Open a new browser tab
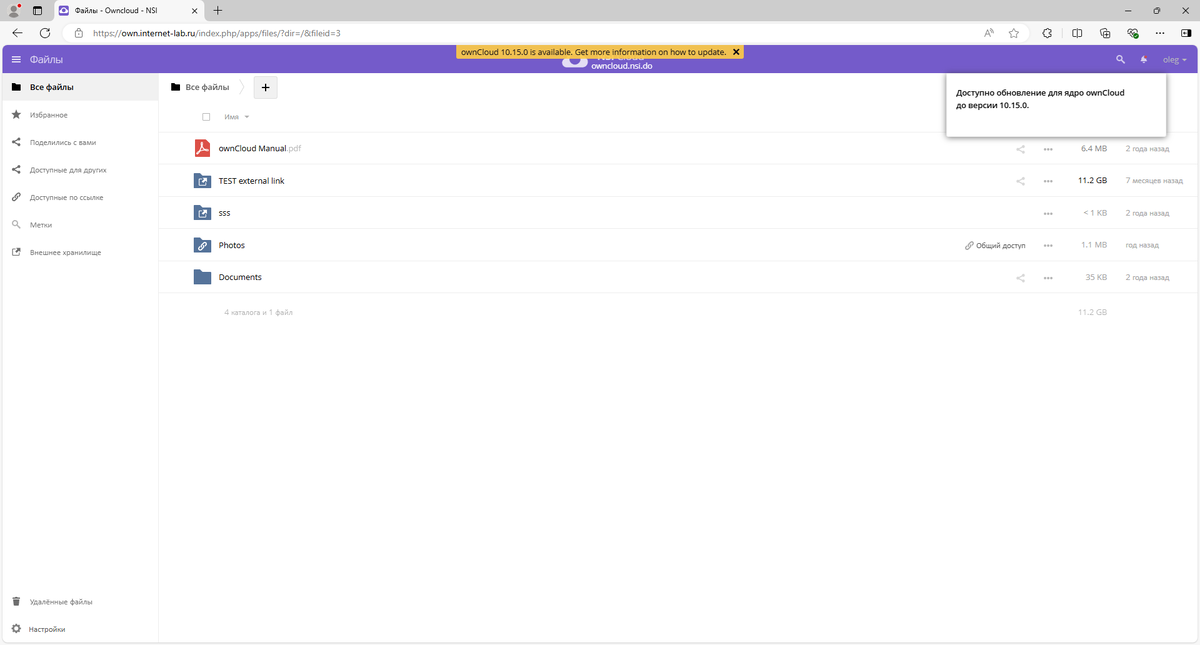1200x645 pixels. point(218,10)
